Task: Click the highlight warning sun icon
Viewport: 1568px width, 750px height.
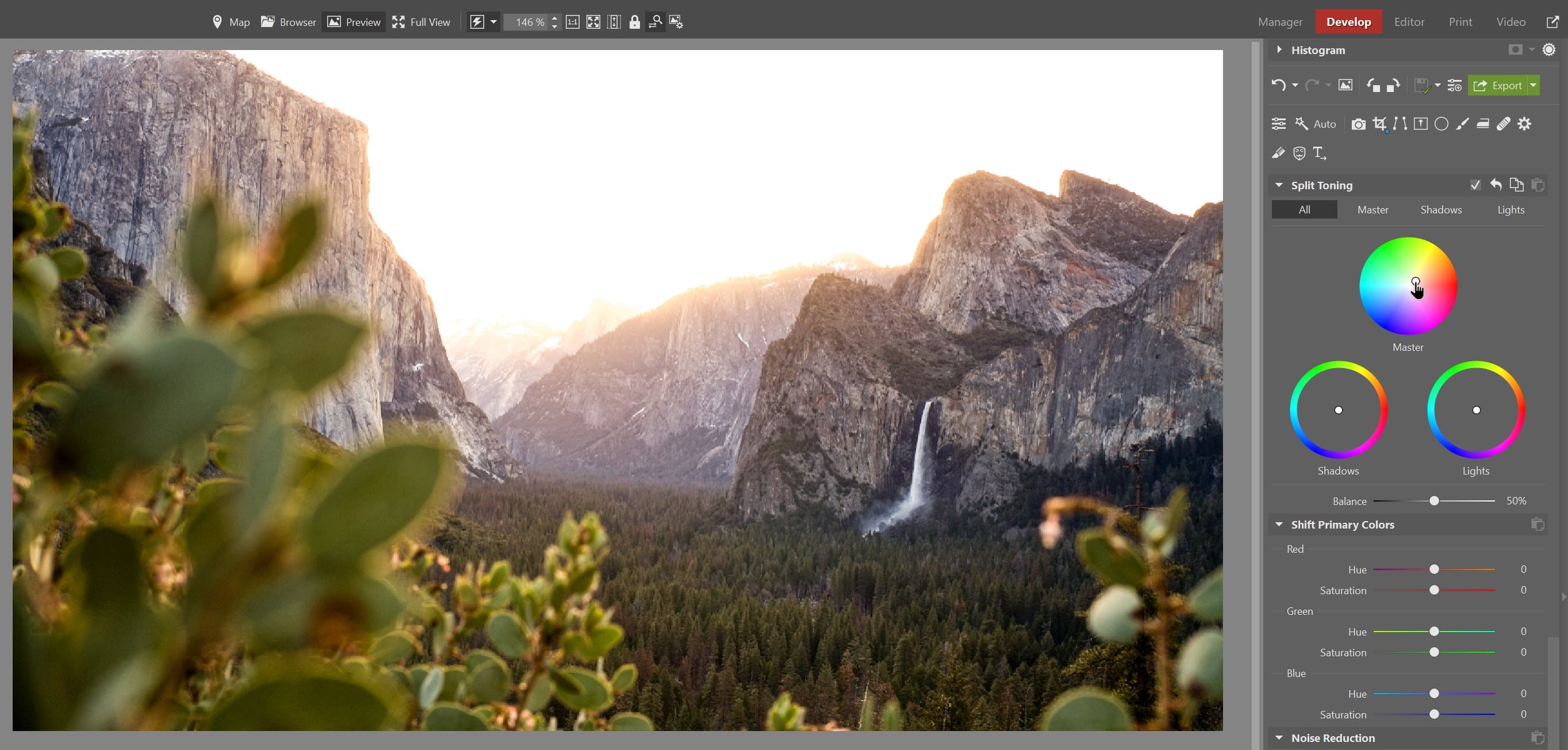Action: pos(1548,49)
